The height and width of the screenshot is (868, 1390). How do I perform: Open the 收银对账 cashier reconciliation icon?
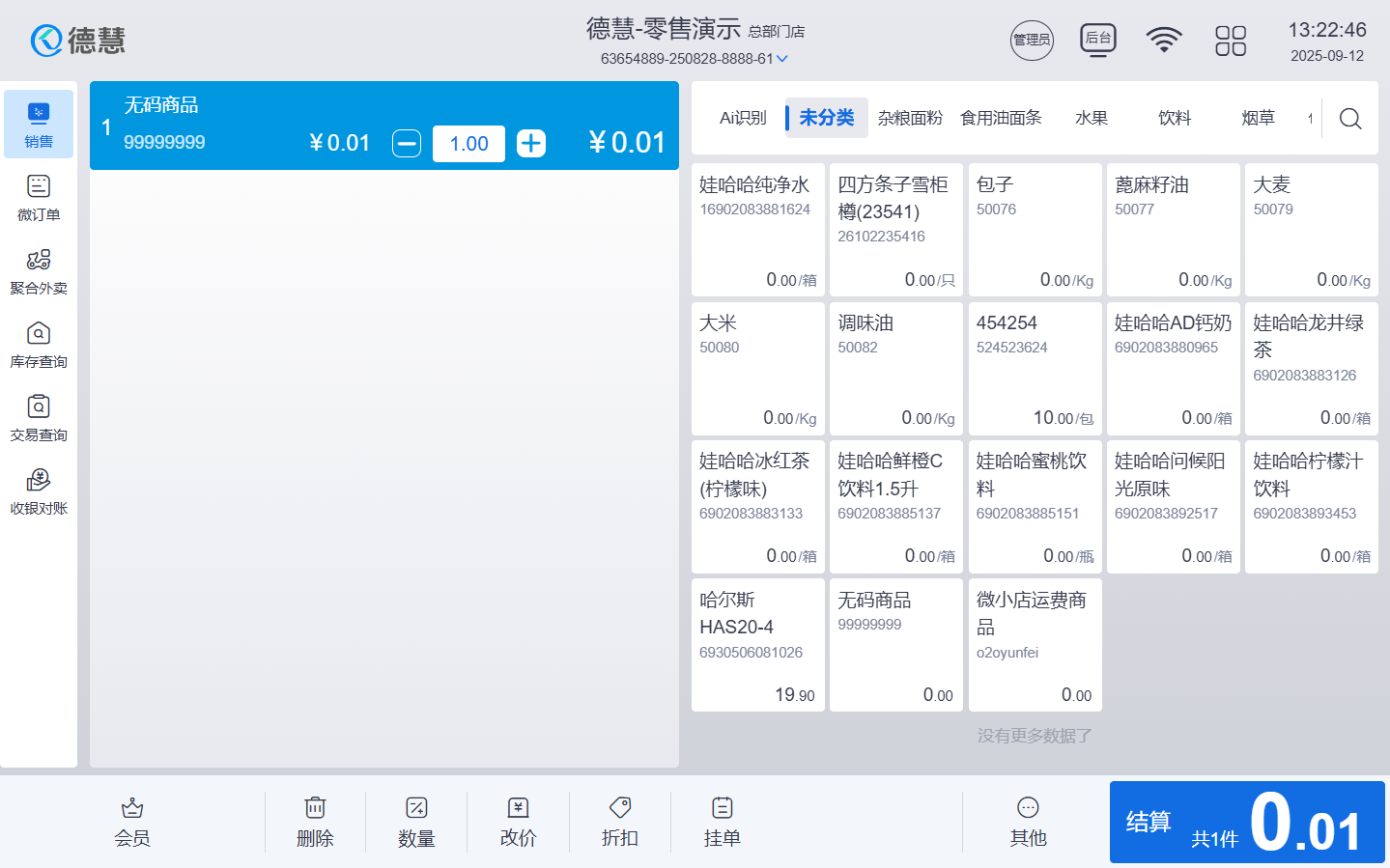(39, 491)
